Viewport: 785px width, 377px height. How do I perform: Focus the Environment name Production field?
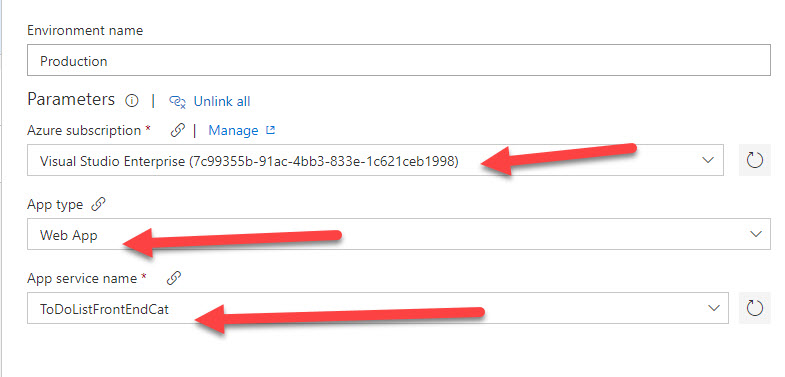tap(399, 61)
